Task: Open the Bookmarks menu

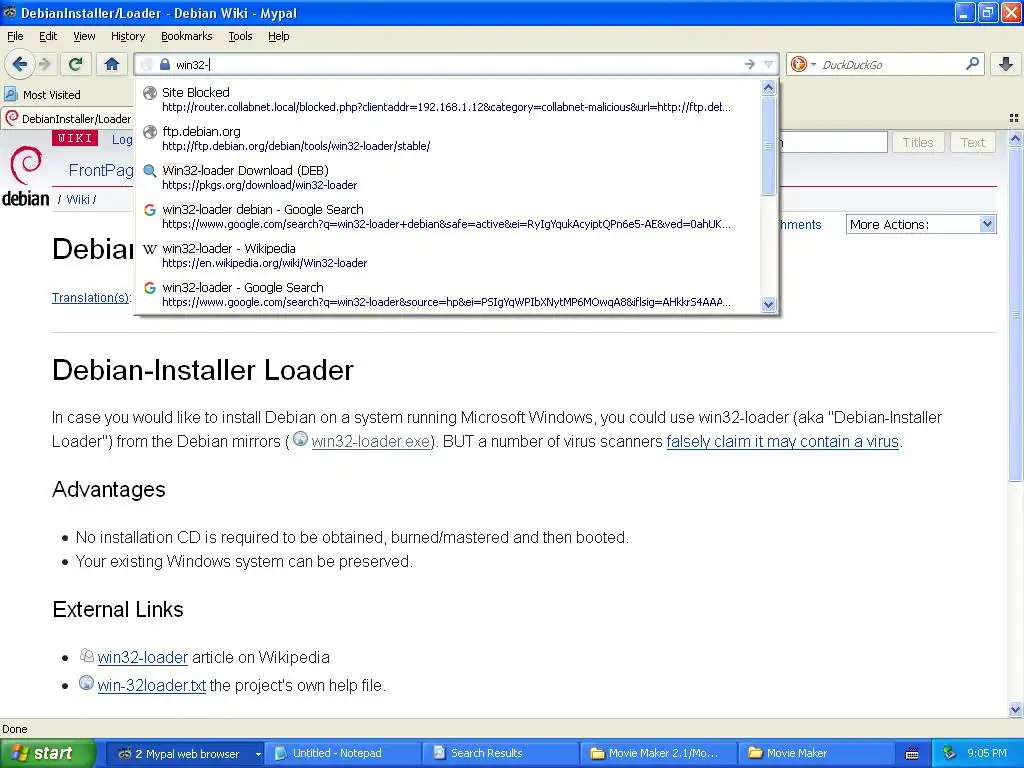Action: click(186, 36)
